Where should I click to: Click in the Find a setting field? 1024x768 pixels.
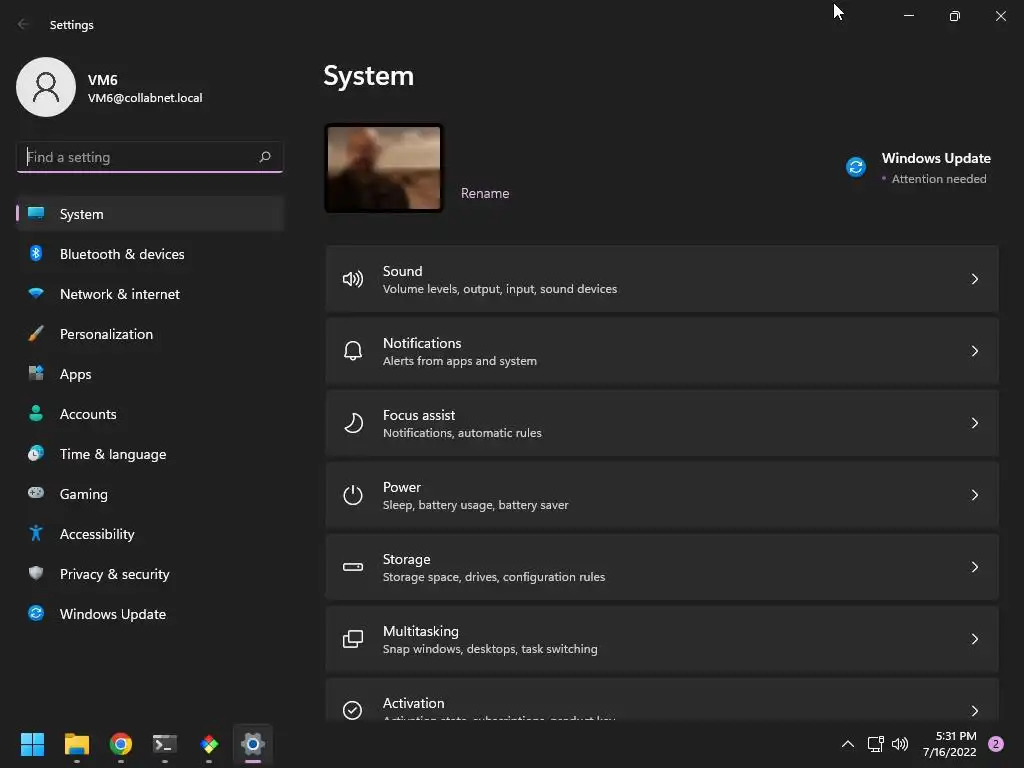click(150, 157)
